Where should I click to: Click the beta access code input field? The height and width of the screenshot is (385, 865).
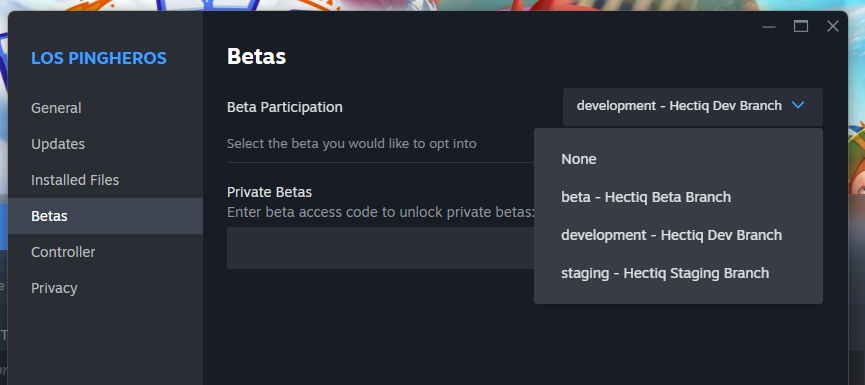pyautogui.click(x=381, y=248)
